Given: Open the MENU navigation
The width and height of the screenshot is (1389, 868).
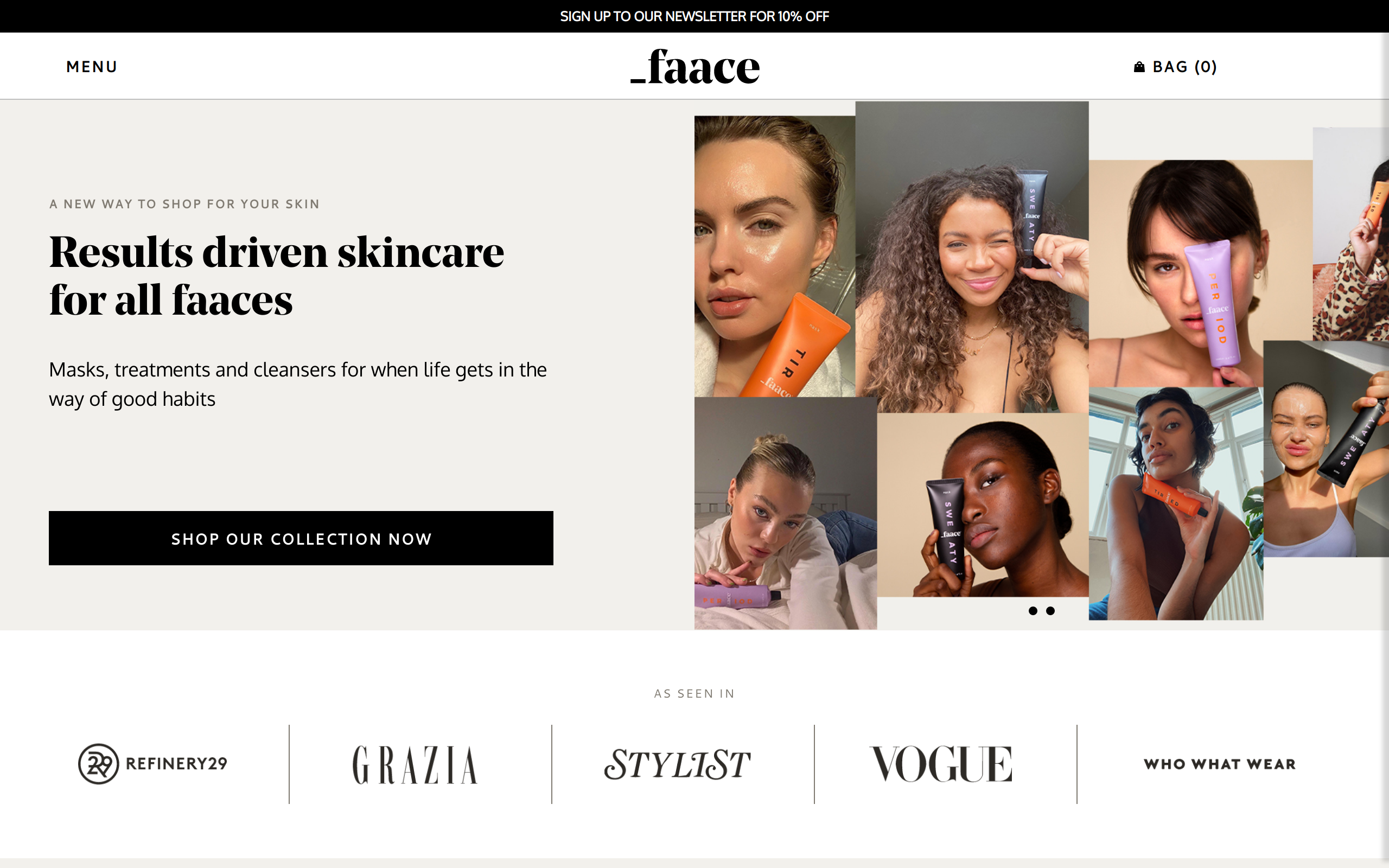Looking at the screenshot, I should [92, 67].
